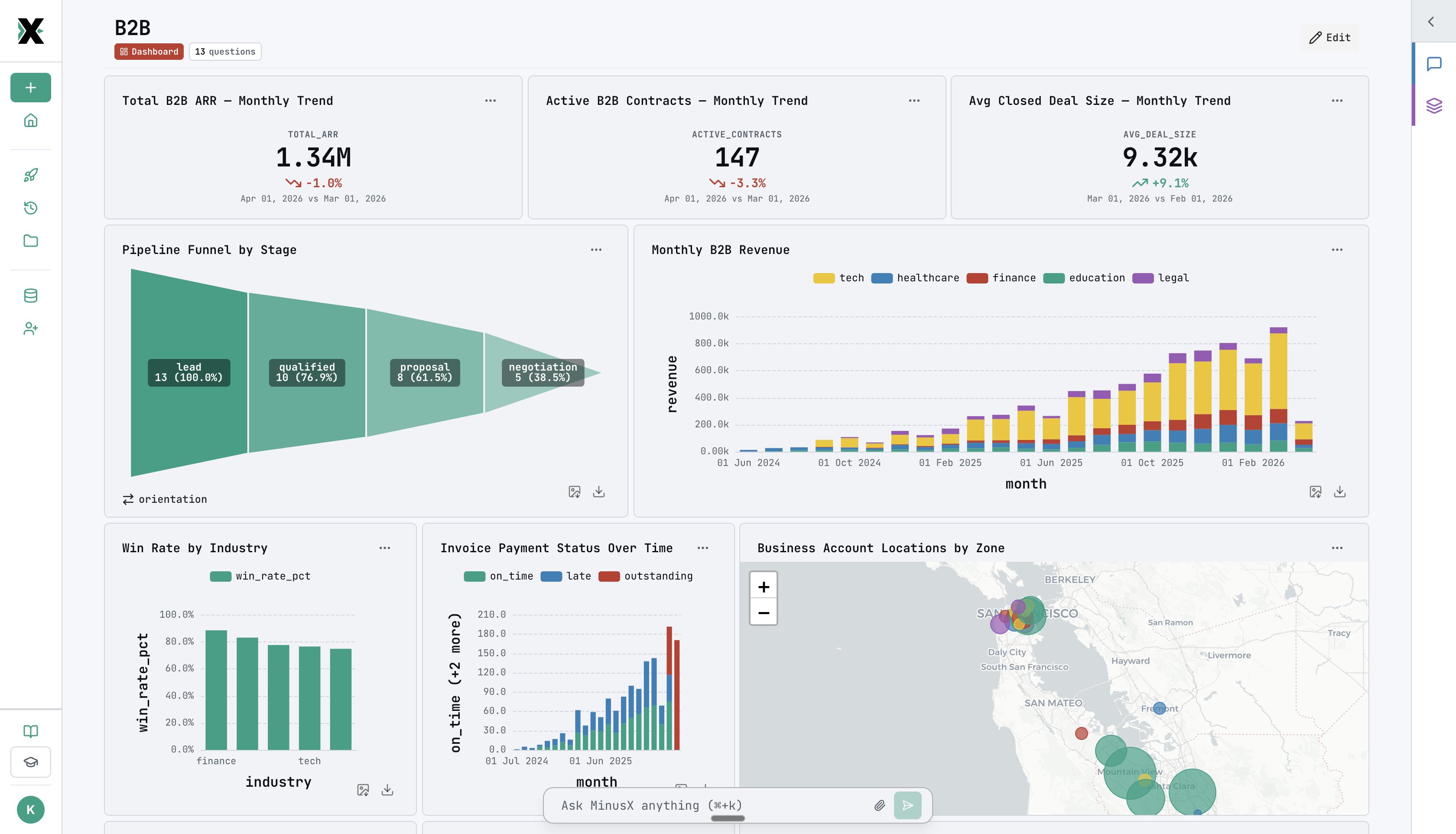Viewport: 1456px width, 834px height.
Task: Click the add user icon
Action: tap(30, 329)
